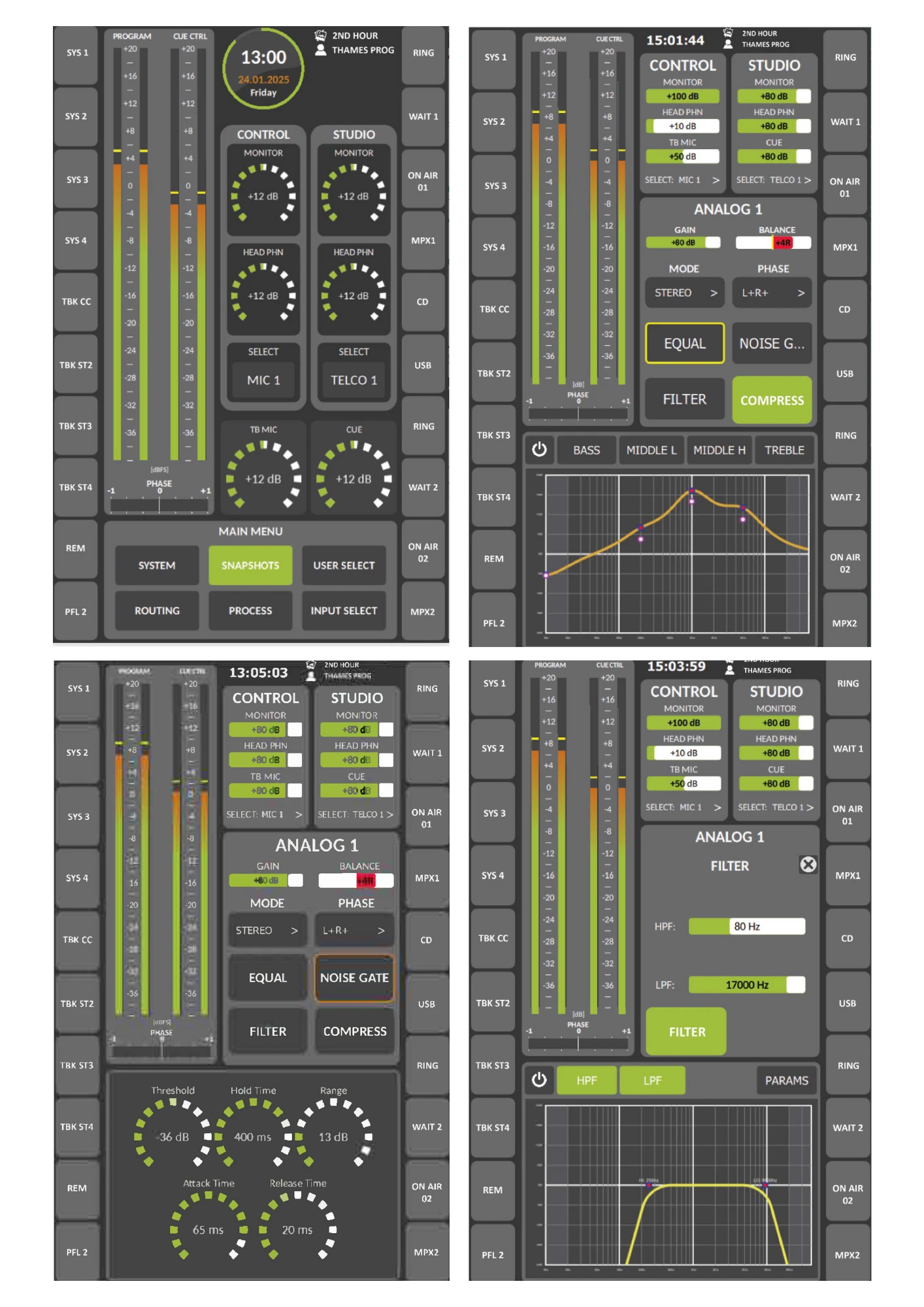Open the PROCESS menu button
The image size is (924, 1307).
[x=250, y=610]
